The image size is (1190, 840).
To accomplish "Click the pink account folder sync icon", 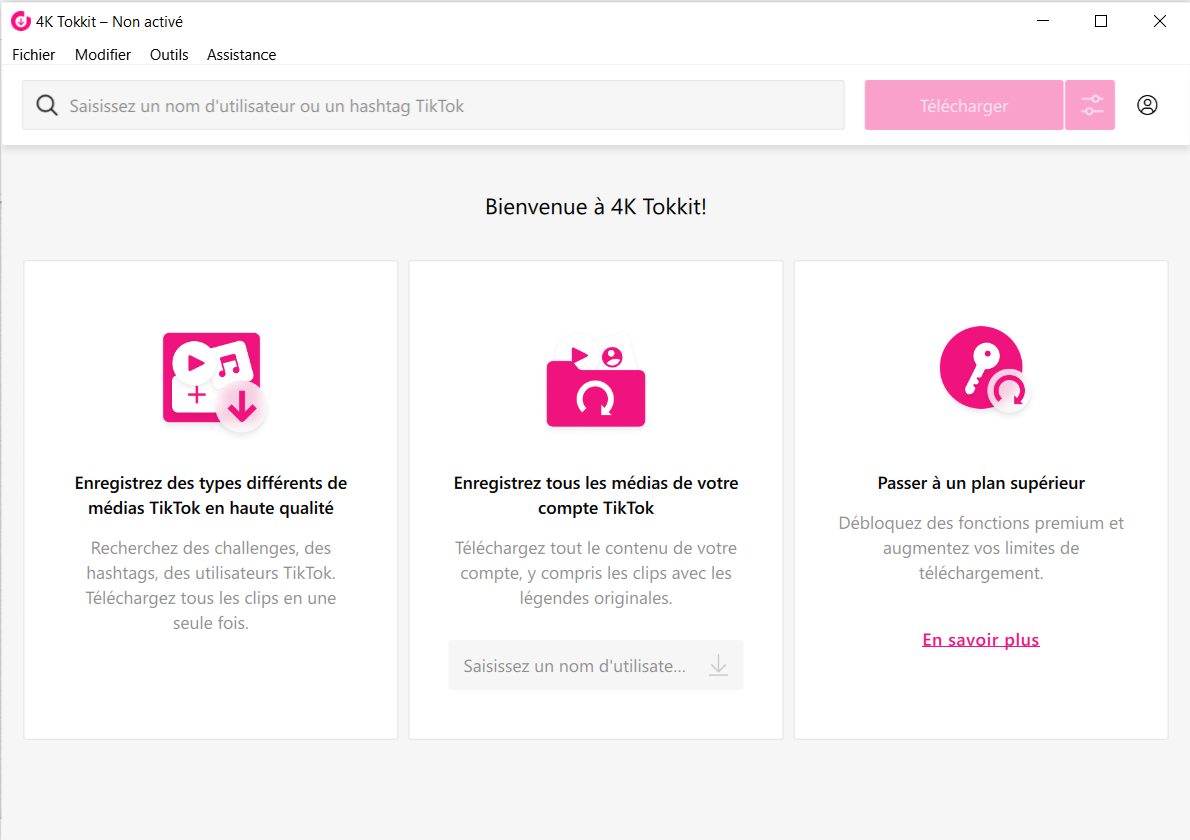I will (x=596, y=381).
